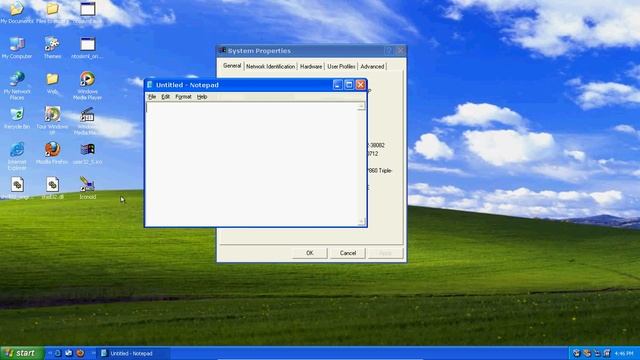640x360 pixels.
Task: Click OK in System Properties dialog
Action: (310, 253)
